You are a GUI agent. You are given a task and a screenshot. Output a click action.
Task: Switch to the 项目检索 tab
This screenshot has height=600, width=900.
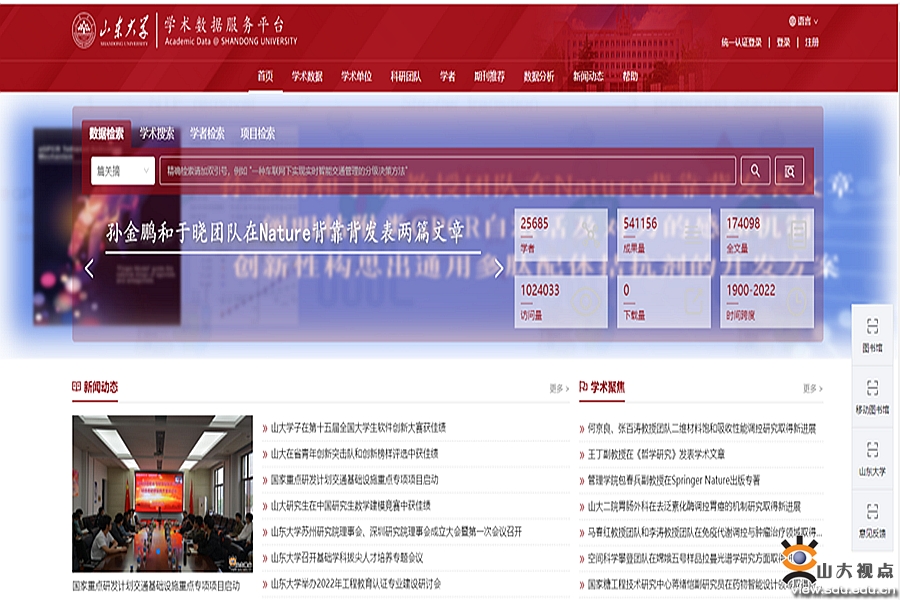point(258,134)
